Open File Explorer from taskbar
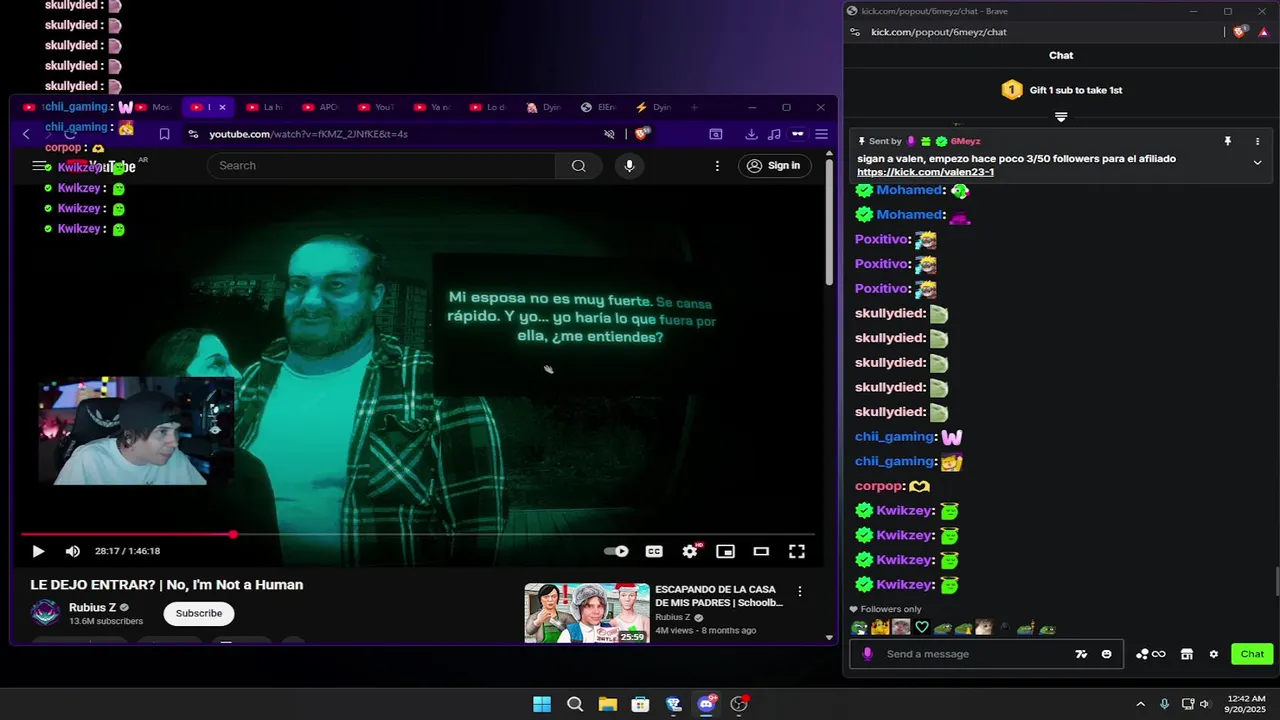The width and height of the screenshot is (1280, 720). [608, 704]
